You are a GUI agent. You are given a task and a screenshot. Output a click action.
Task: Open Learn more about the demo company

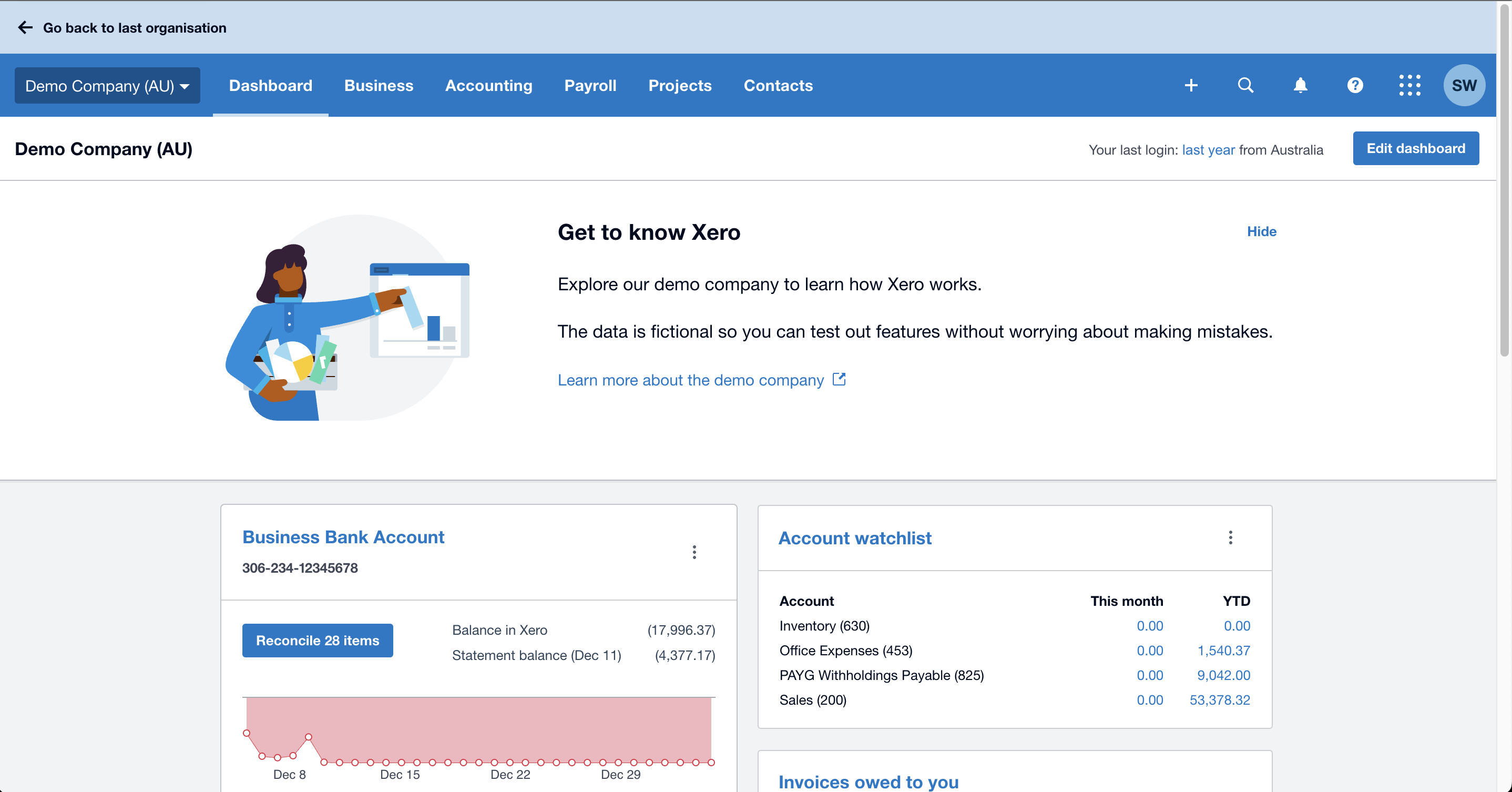(691, 380)
